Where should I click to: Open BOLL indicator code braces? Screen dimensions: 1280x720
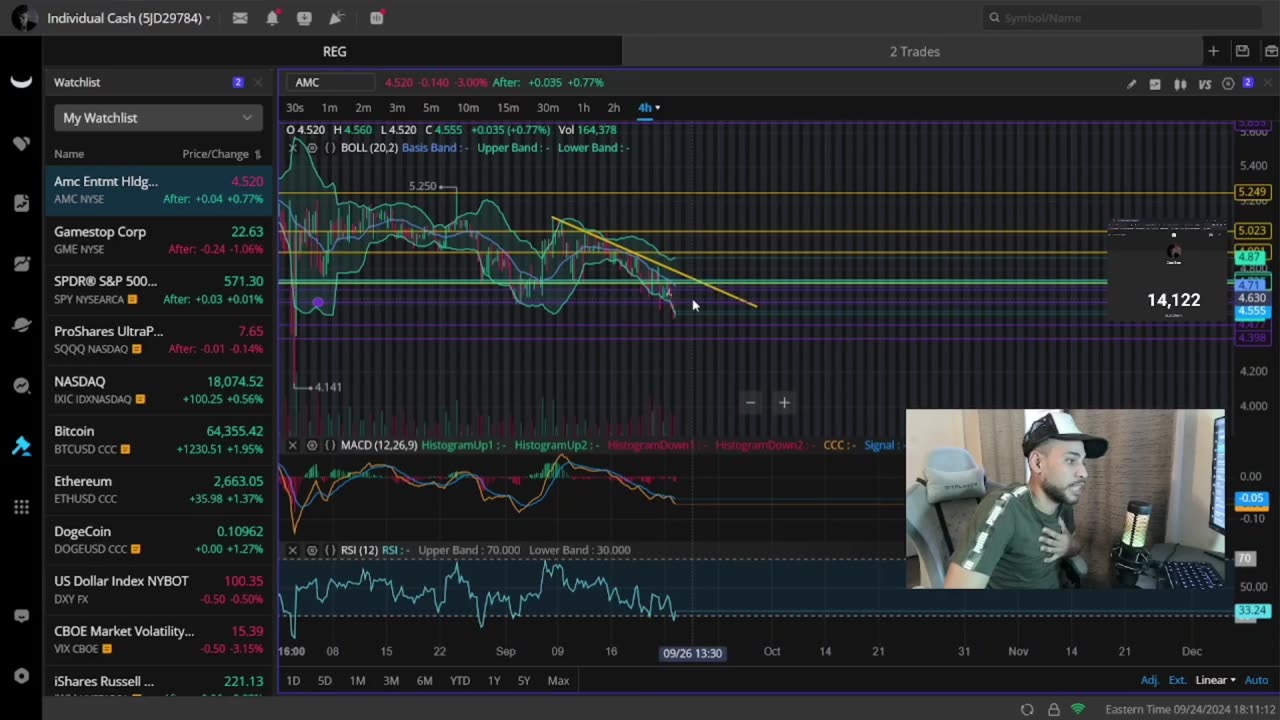[330, 148]
